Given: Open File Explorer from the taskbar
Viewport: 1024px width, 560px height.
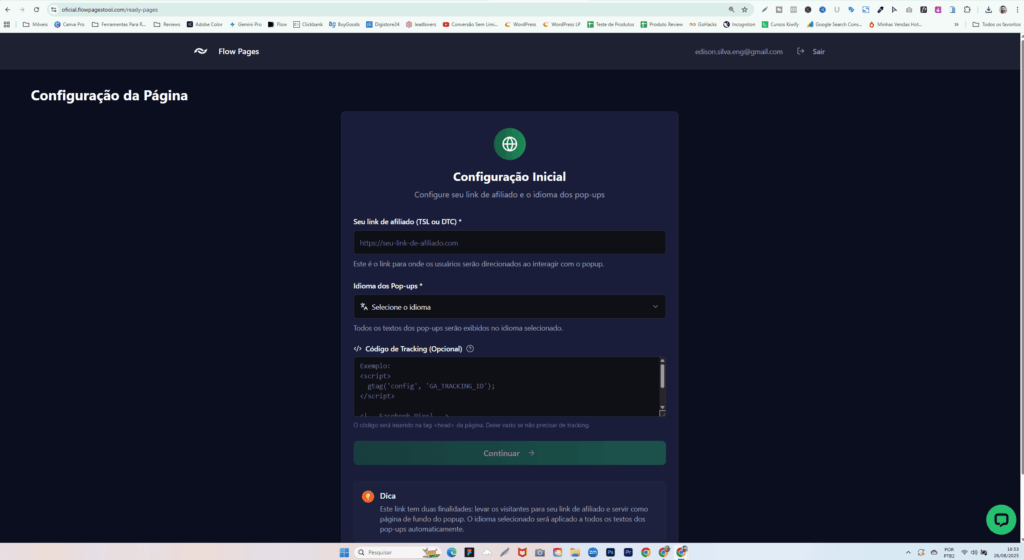Looking at the screenshot, I should (x=575, y=552).
